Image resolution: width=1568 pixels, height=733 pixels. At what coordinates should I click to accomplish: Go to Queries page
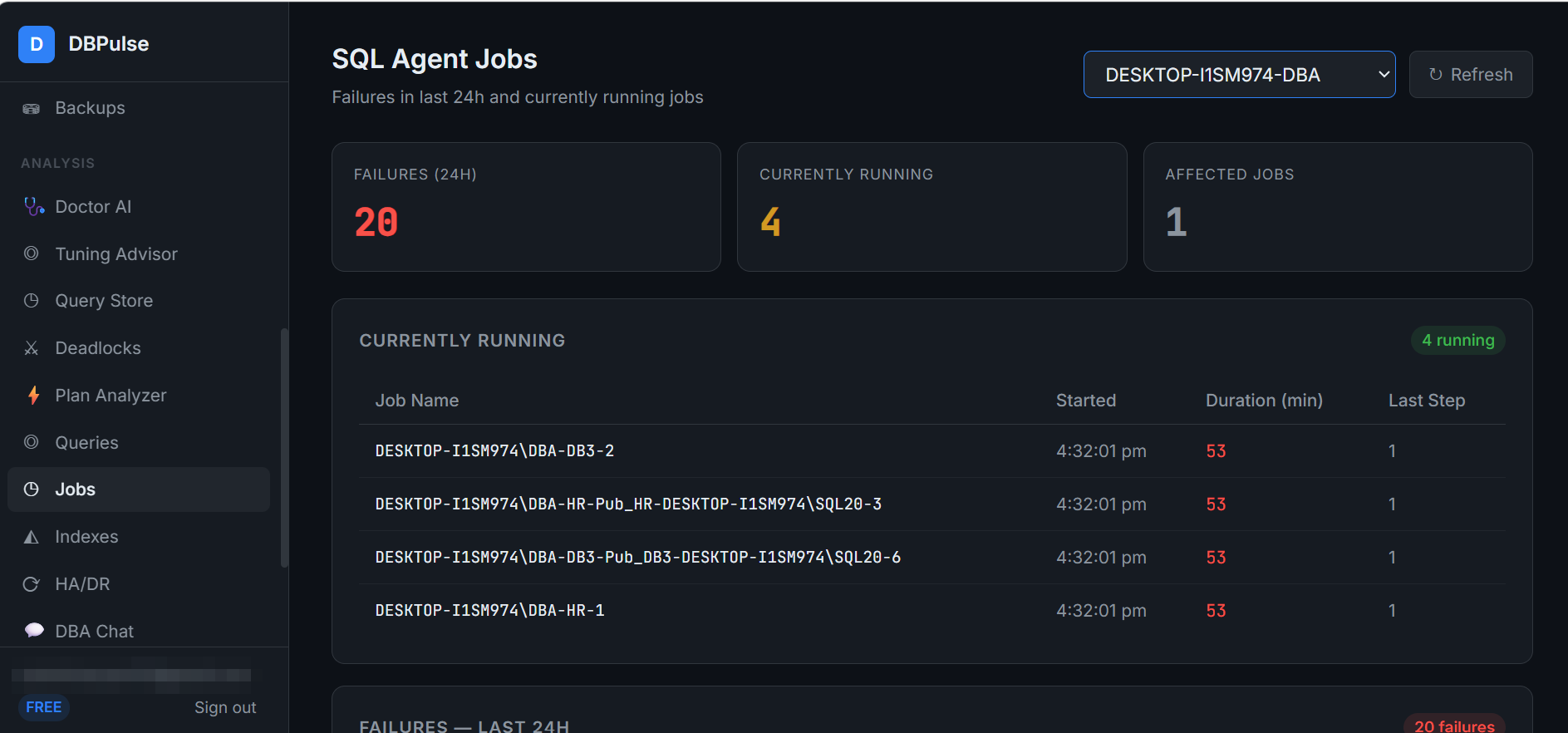pyautogui.click(x=139, y=443)
